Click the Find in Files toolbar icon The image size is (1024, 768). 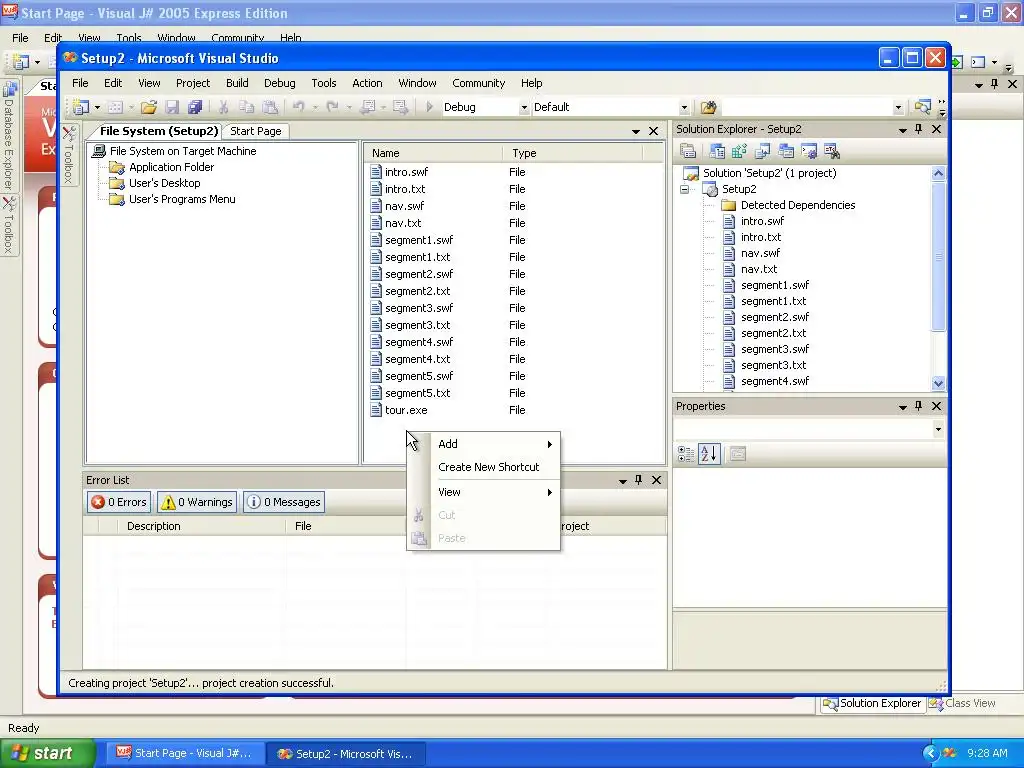pyautogui.click(x=709, y=107)
